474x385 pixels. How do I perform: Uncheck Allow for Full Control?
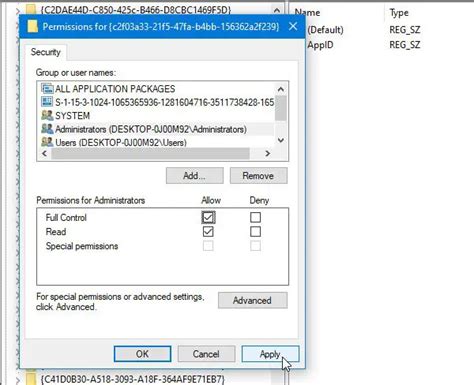pyautogui.click(x=208, y=217)
